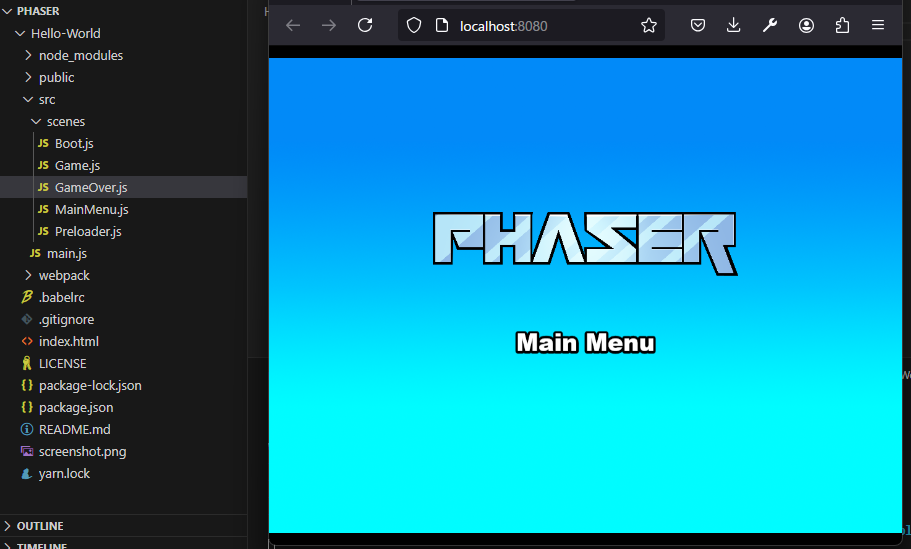Open the wrench developer tools icon
The image size is (911, 549).
[770, 26]
